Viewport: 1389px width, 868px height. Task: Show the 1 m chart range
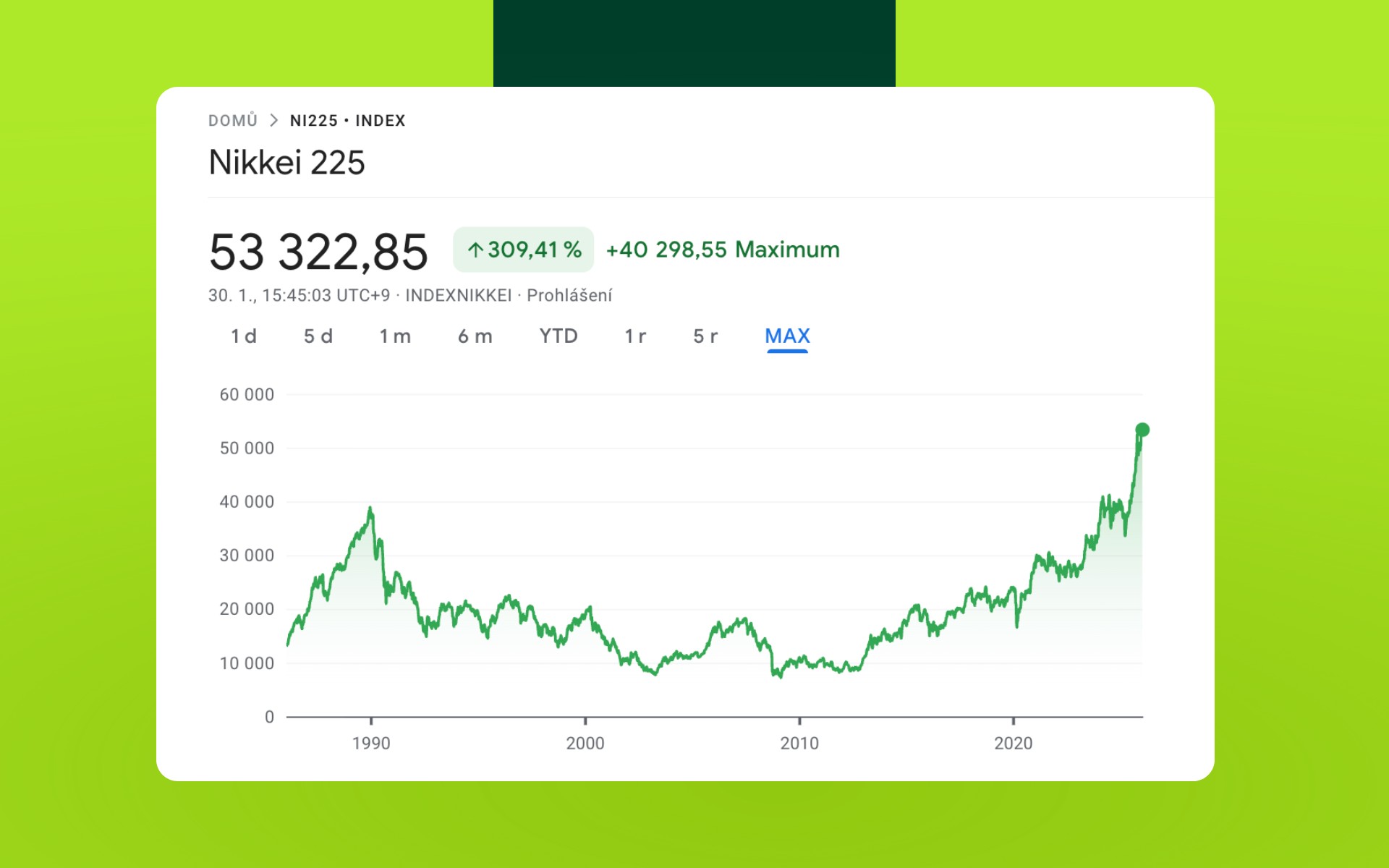click(395, 336)
